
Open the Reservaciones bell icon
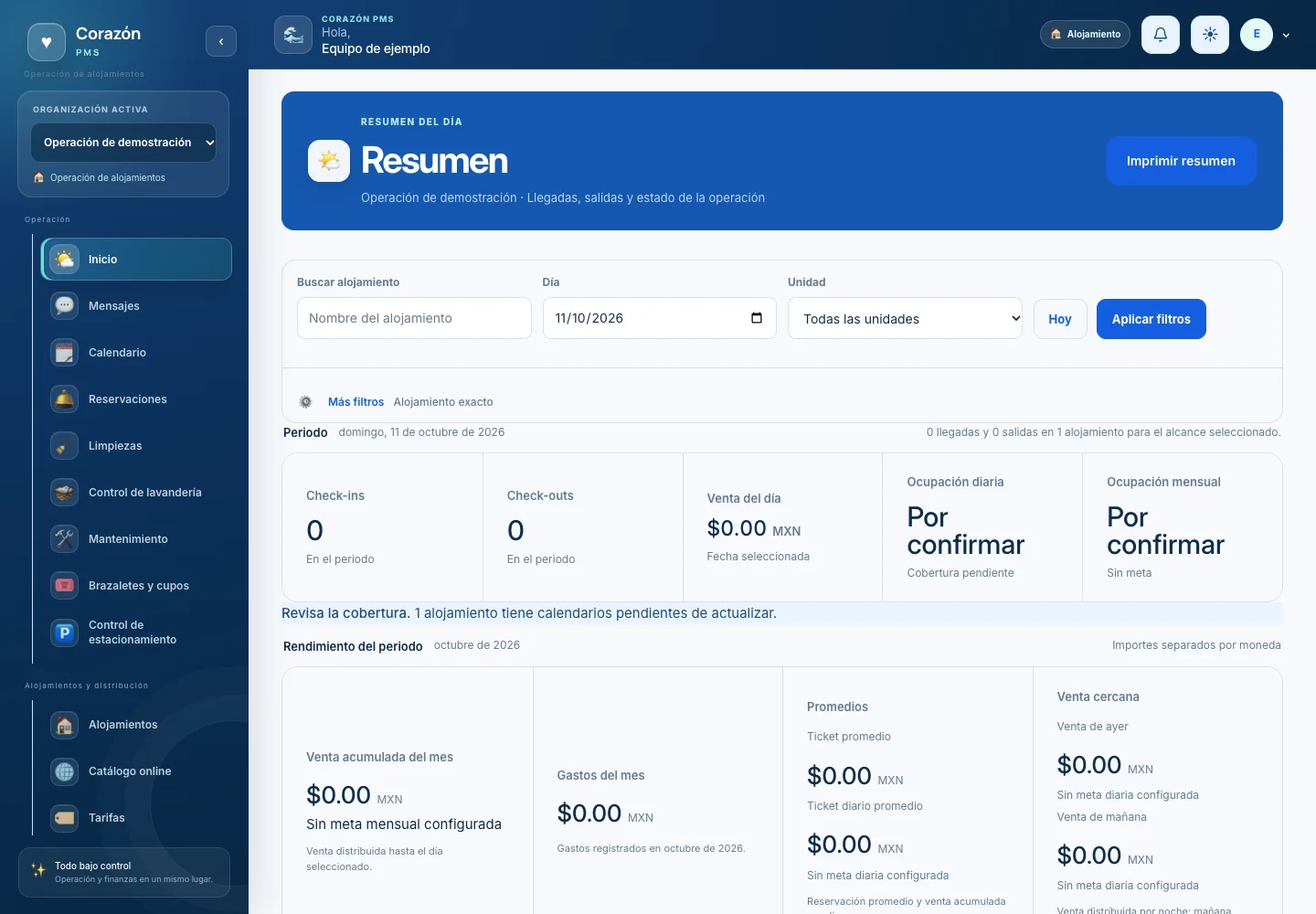pyautogui.click(x=65, y=399)
